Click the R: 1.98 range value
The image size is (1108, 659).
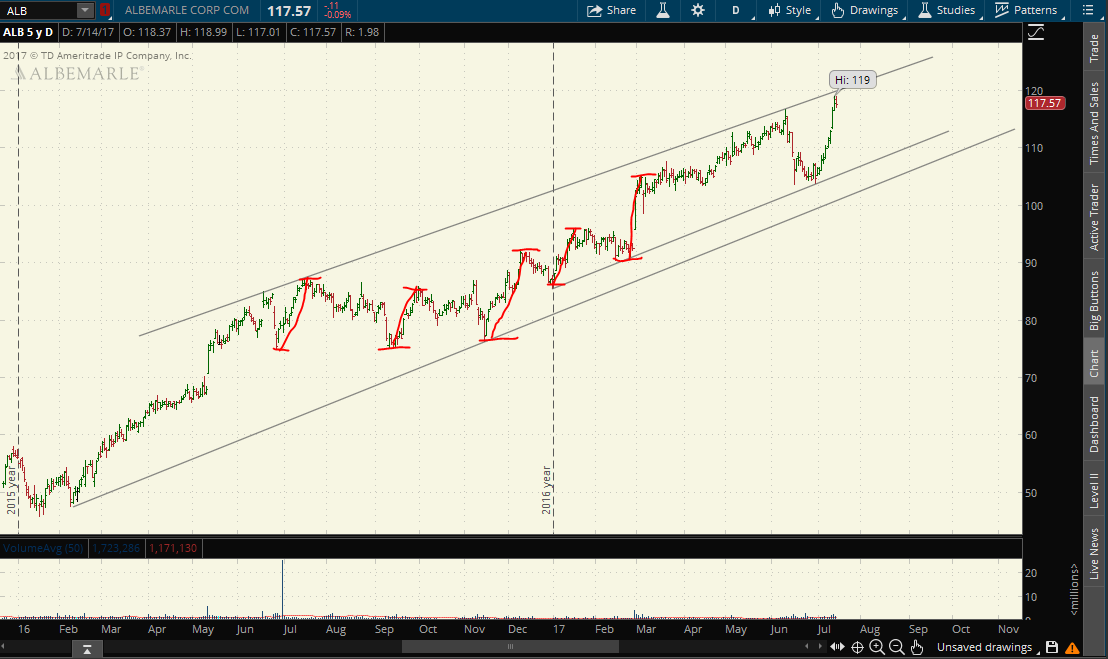[x=362, y=32]
